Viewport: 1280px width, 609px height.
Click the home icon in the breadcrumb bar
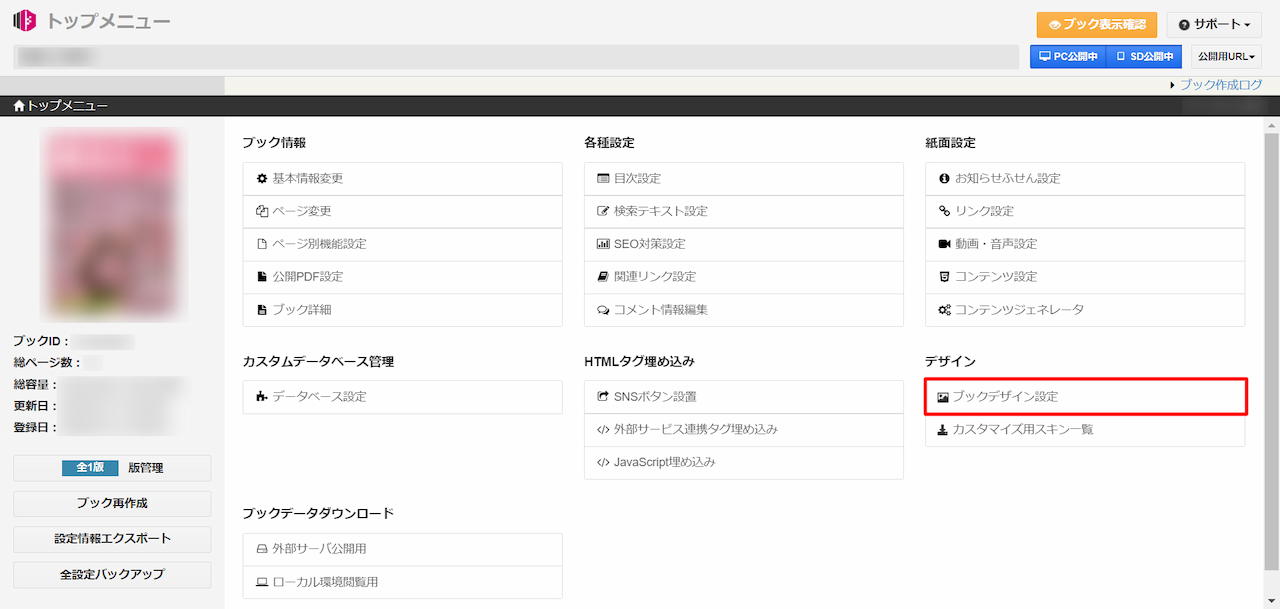(19, 105)
